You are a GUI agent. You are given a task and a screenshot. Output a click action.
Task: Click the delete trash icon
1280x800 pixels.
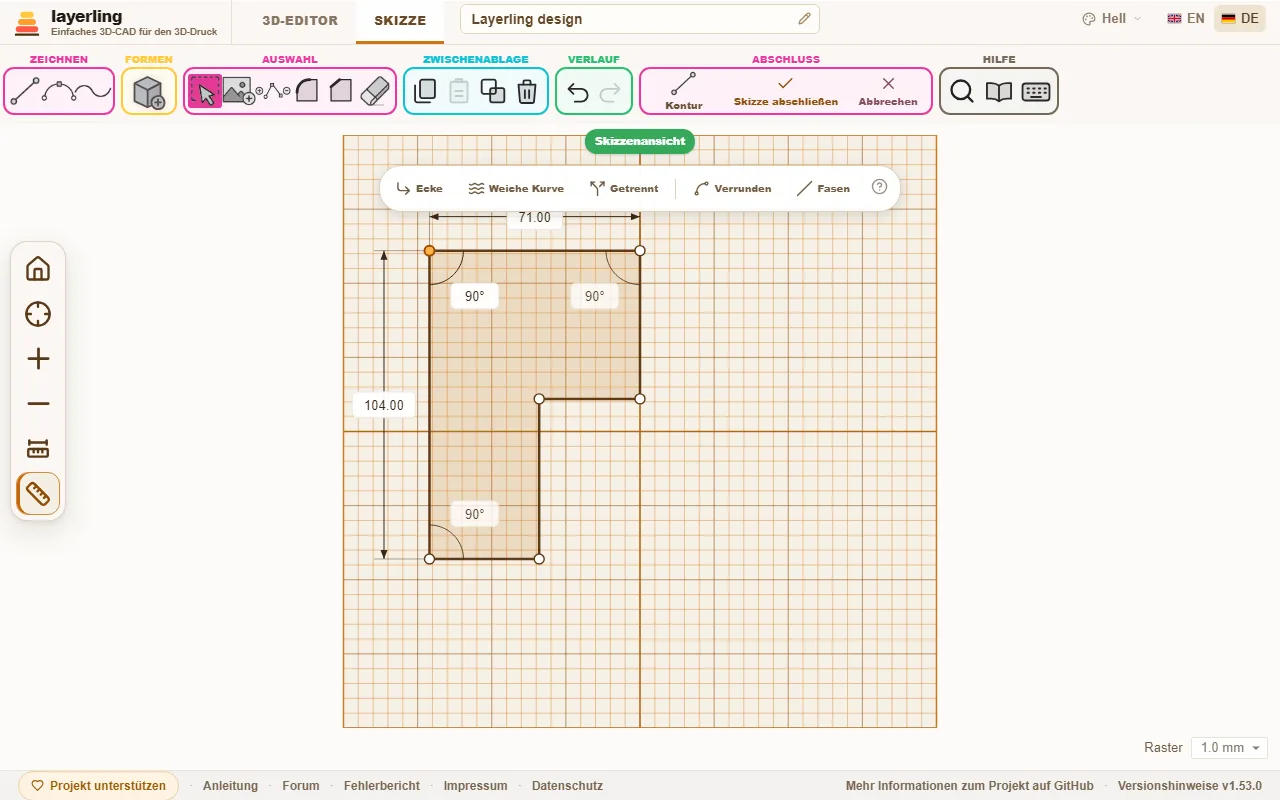[527, 92]
